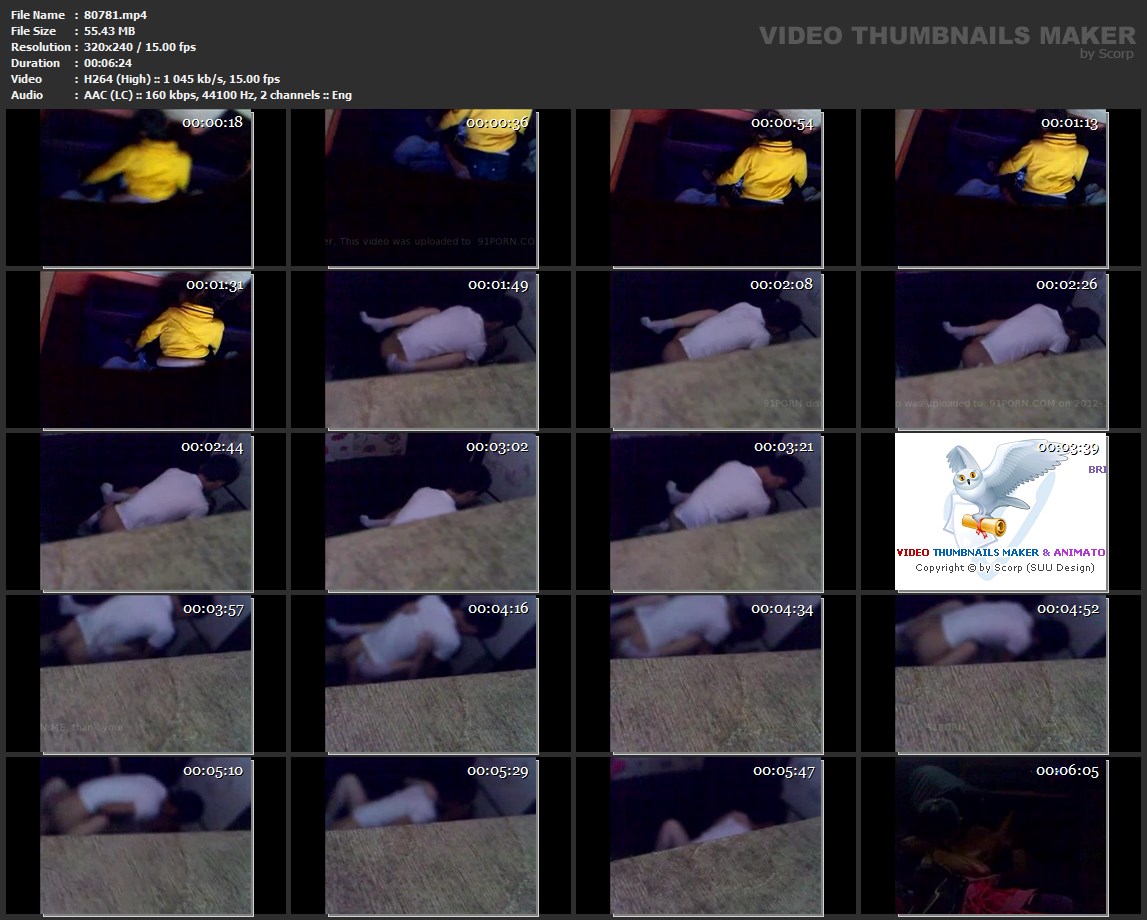Viewport: 1147px width, 920px height.
Task: Select the thumbnail stamped 00:03:57
Action: 146,674
